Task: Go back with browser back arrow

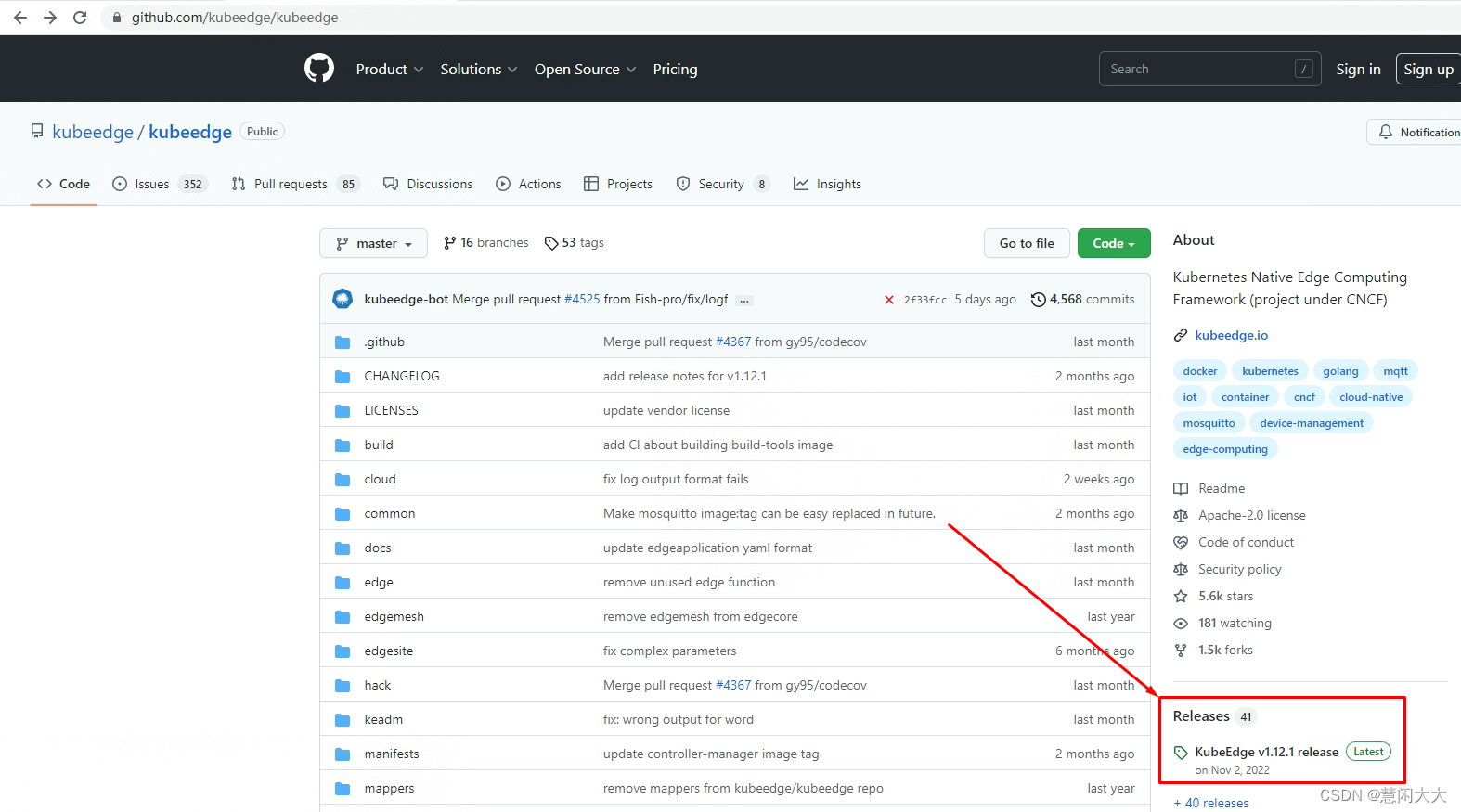Action: (20, 18)
